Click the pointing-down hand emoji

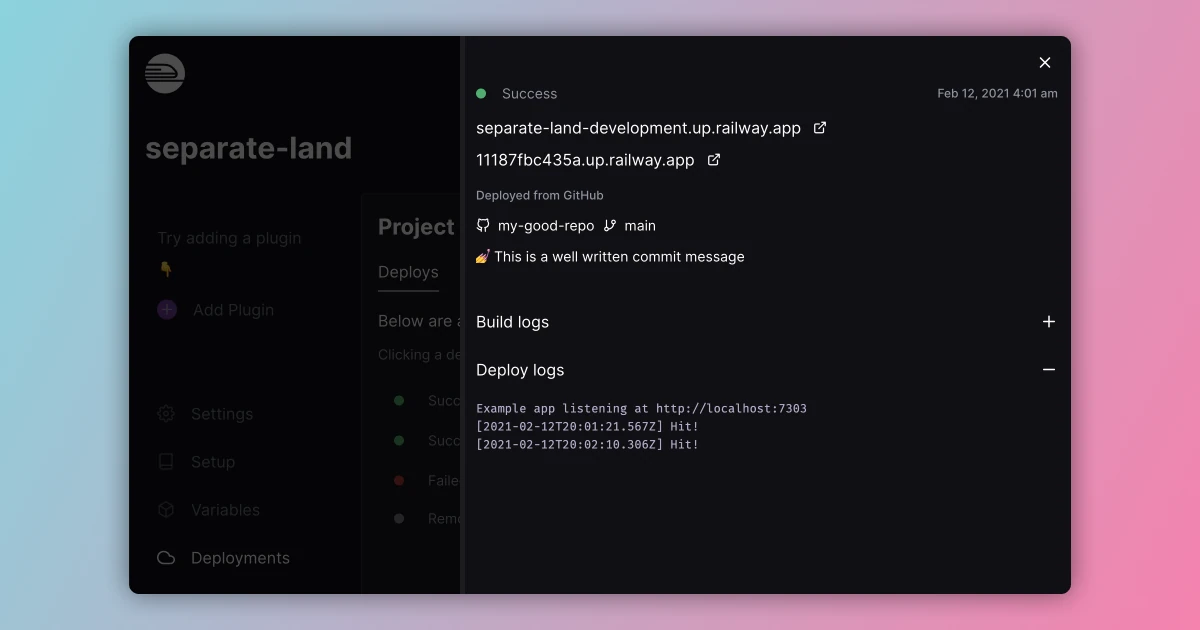click(x=166, y=269)
